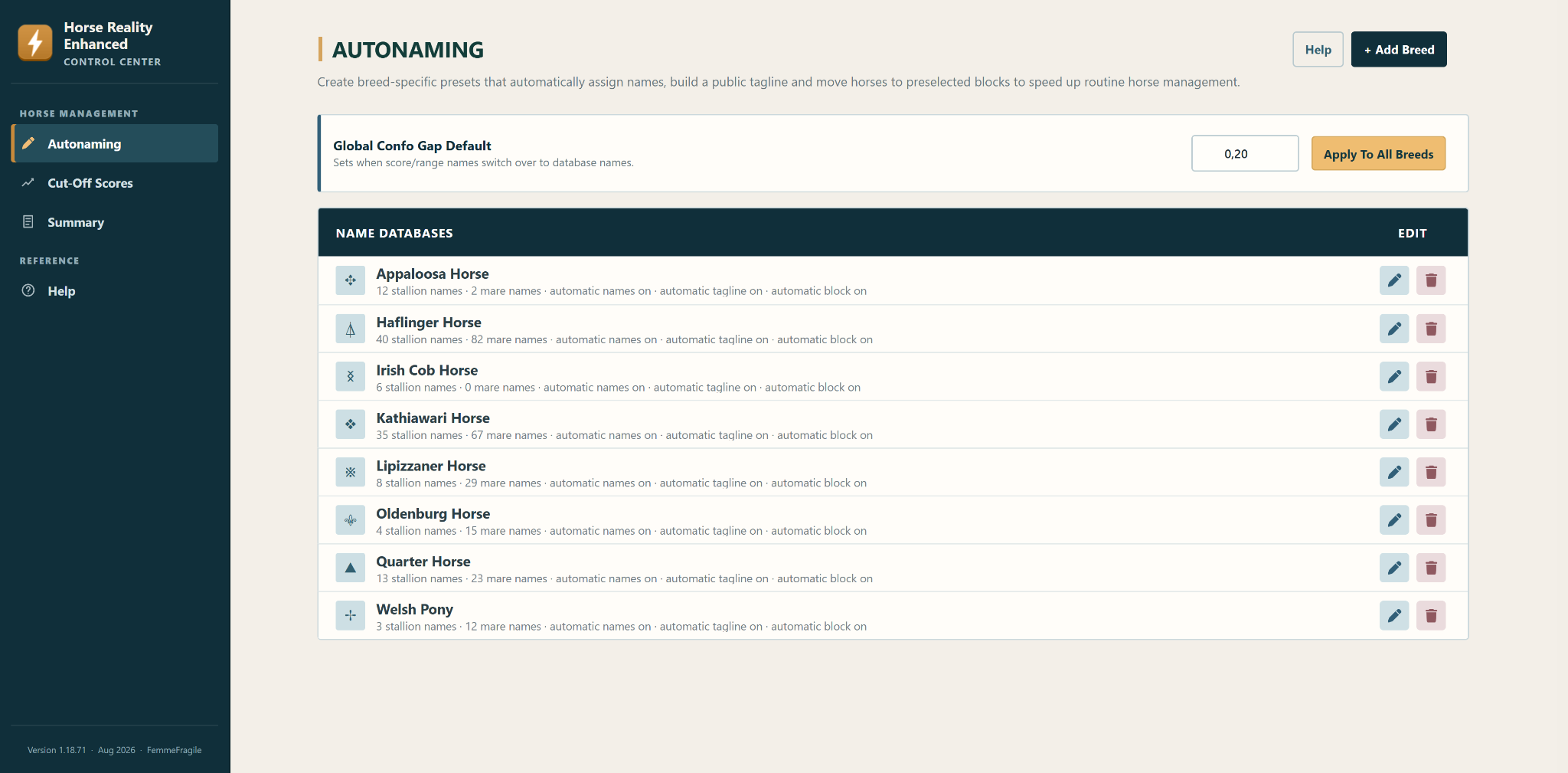
Task: Click the Version 1.18.71 footer text
Action: (x=57, y=750)
